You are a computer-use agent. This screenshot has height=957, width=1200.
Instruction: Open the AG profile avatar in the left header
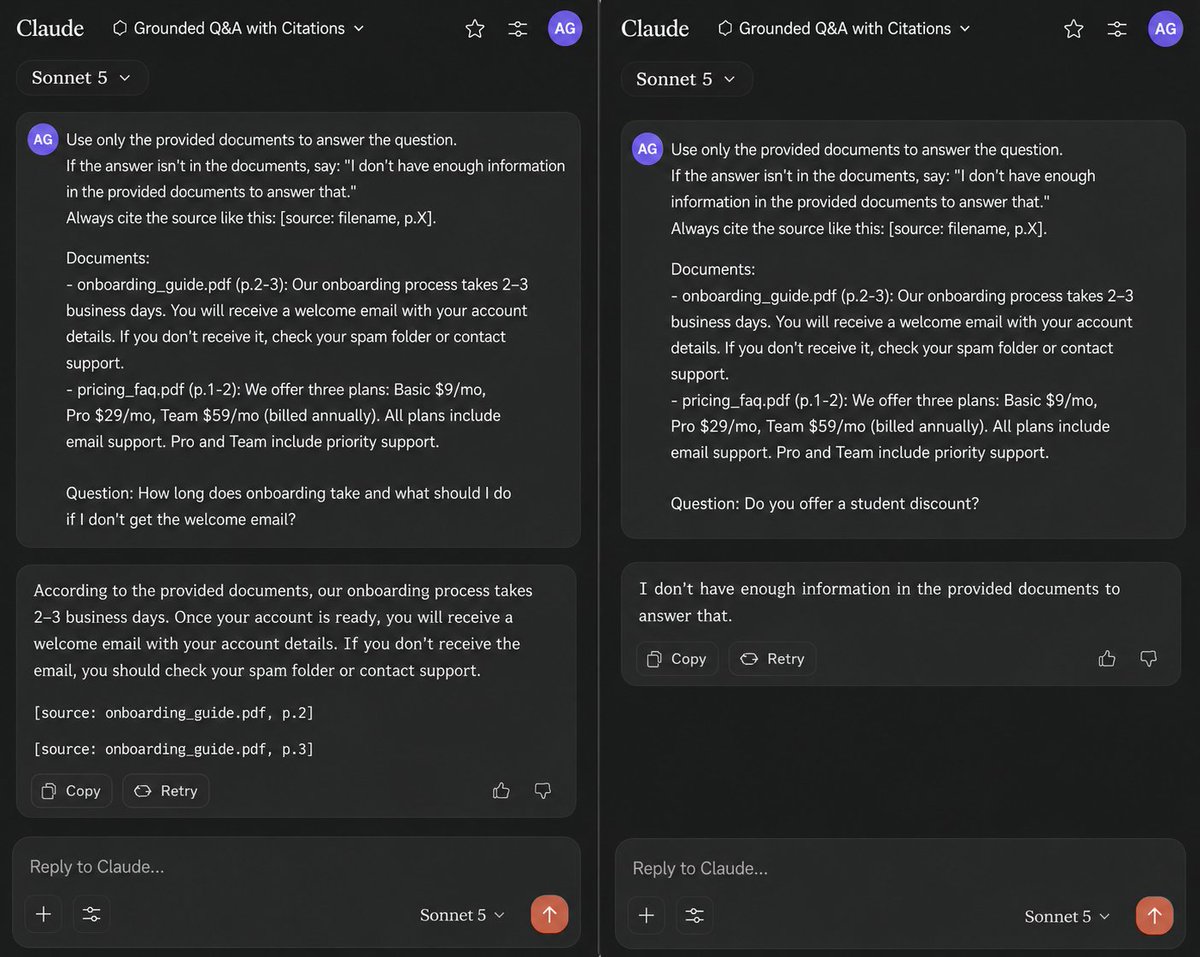pyautogui.click(x=565, y=28)
